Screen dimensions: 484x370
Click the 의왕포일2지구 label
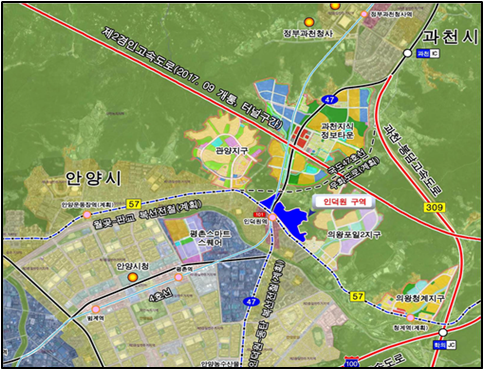click(x=354, y=234)
